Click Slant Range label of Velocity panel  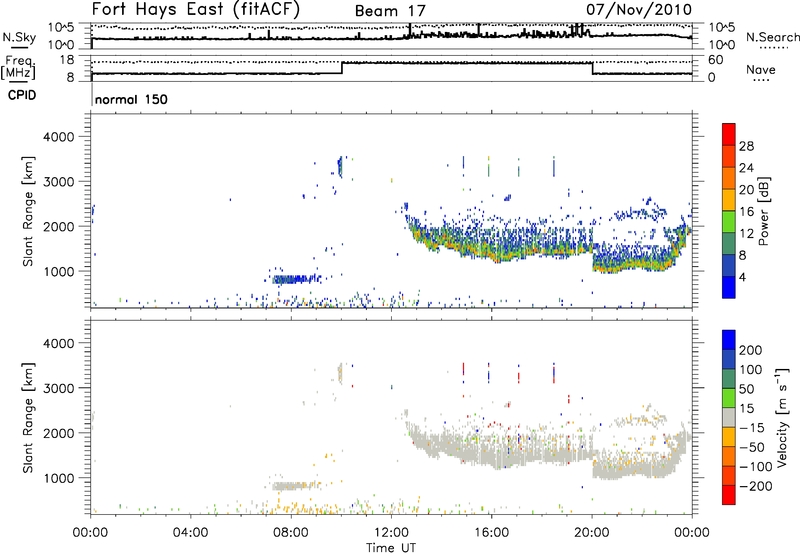click(28, 418)
